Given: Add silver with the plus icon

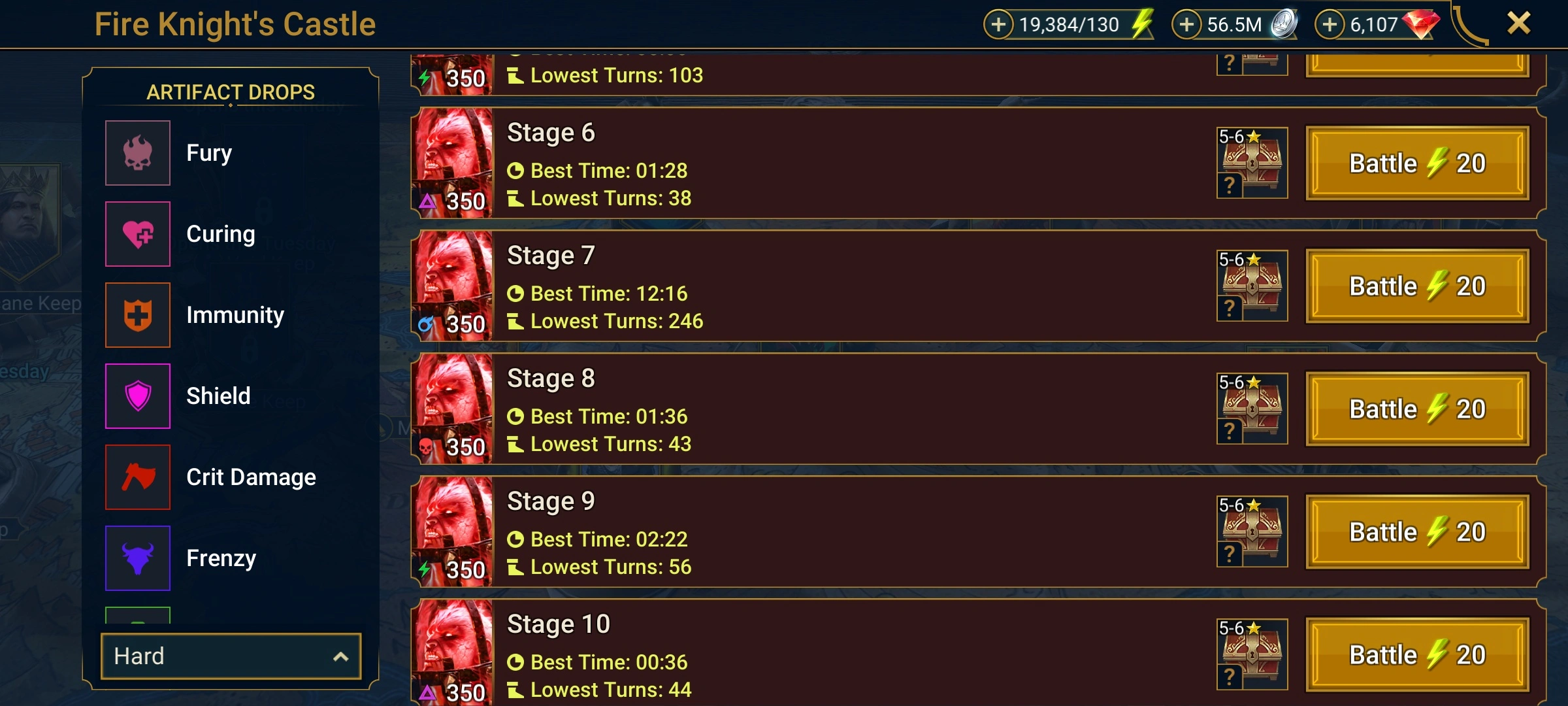Looking at the screenshot, I should [x=1186, y=25].
